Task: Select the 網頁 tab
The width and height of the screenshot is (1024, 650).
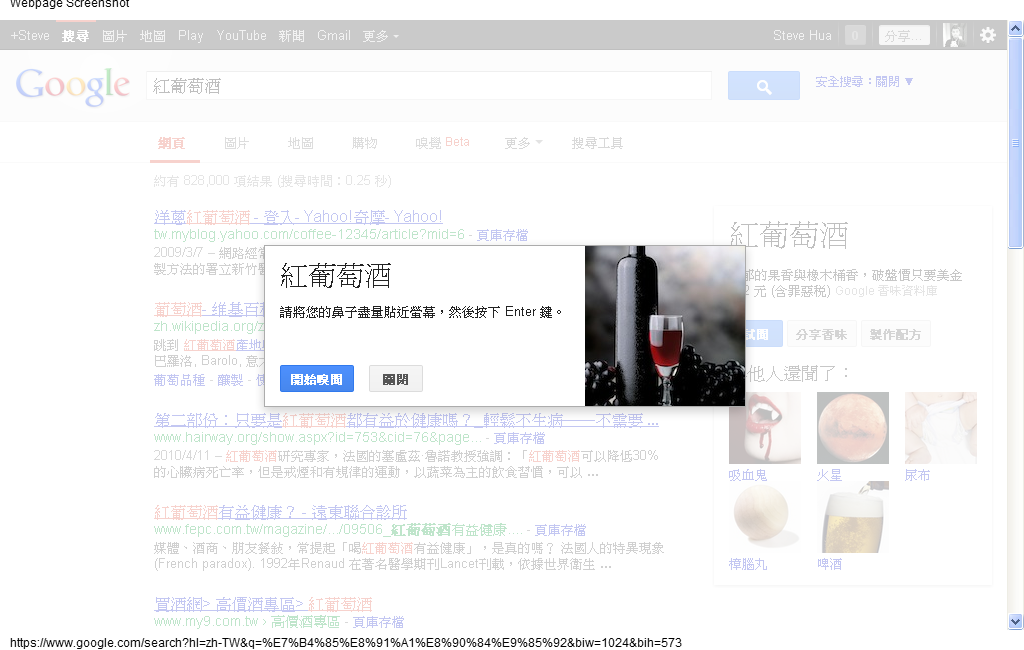Action: tap(171, 143)
